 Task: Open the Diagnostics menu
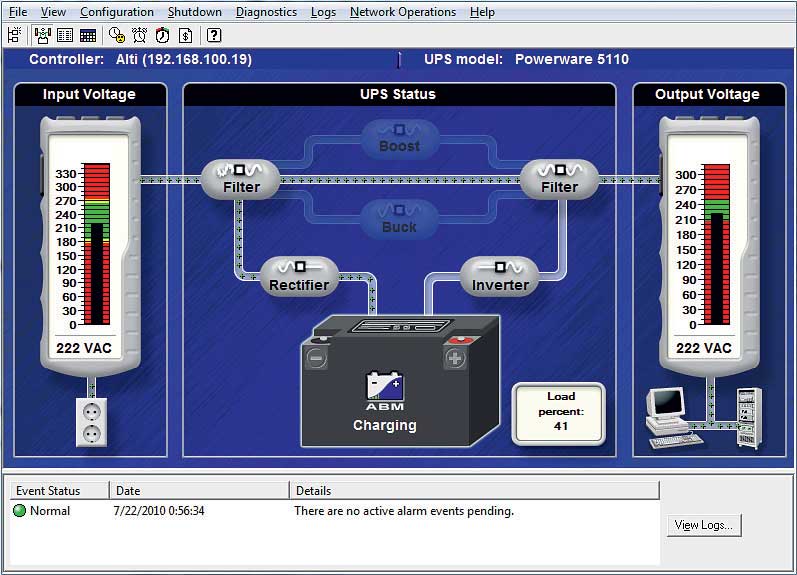click(266, 12)
